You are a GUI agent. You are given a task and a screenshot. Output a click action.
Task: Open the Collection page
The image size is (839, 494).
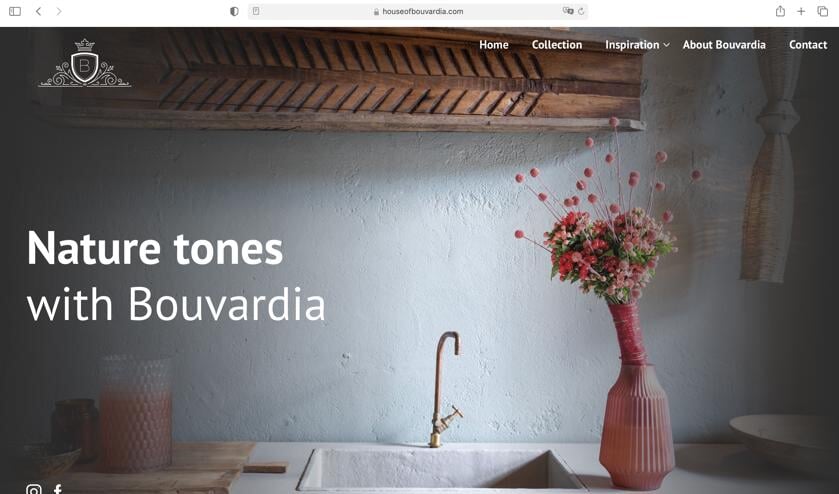[556, 45]
